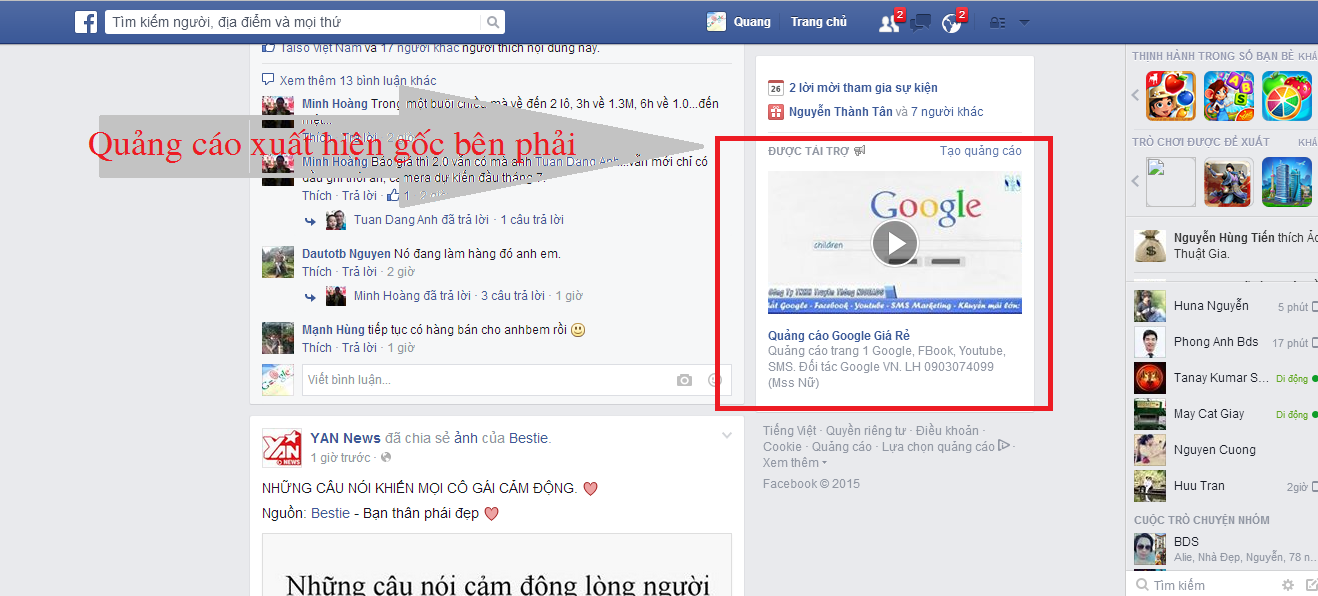Image resolution: width=1318 pixels, height=596 pixels.
Task: Click Thích under Dautotb Nguyen's comment
Action: 317,272
